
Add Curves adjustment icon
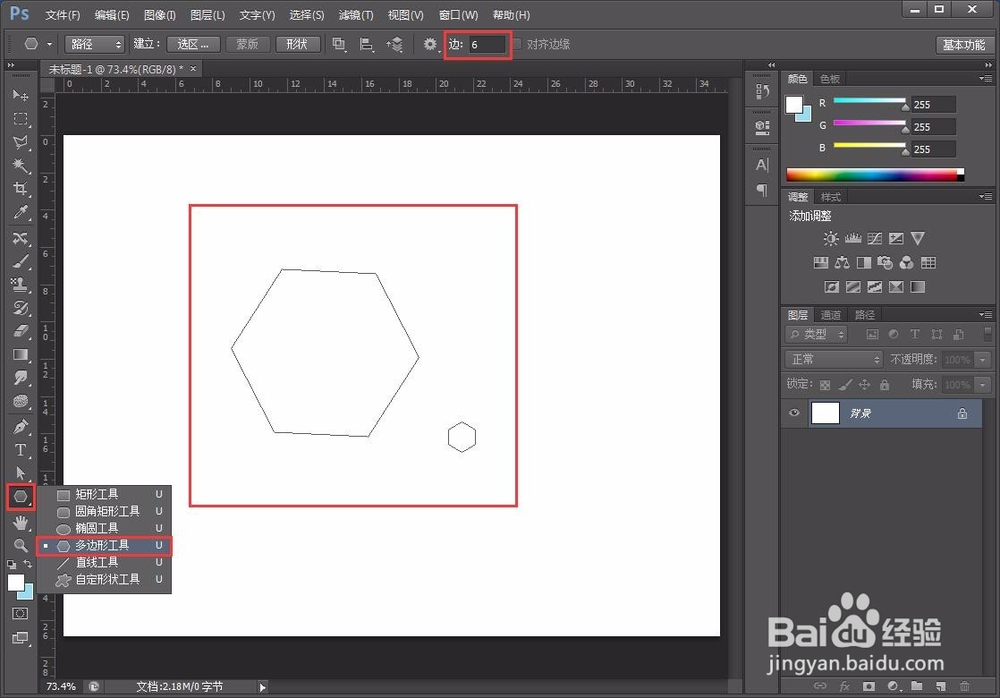874,239
